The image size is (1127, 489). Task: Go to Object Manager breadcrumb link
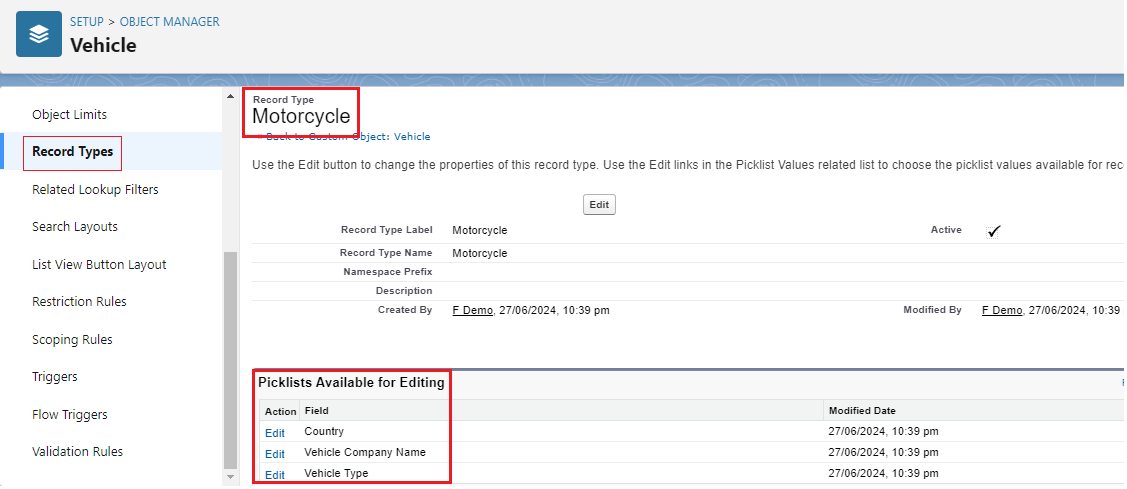[x=170, y=21]
